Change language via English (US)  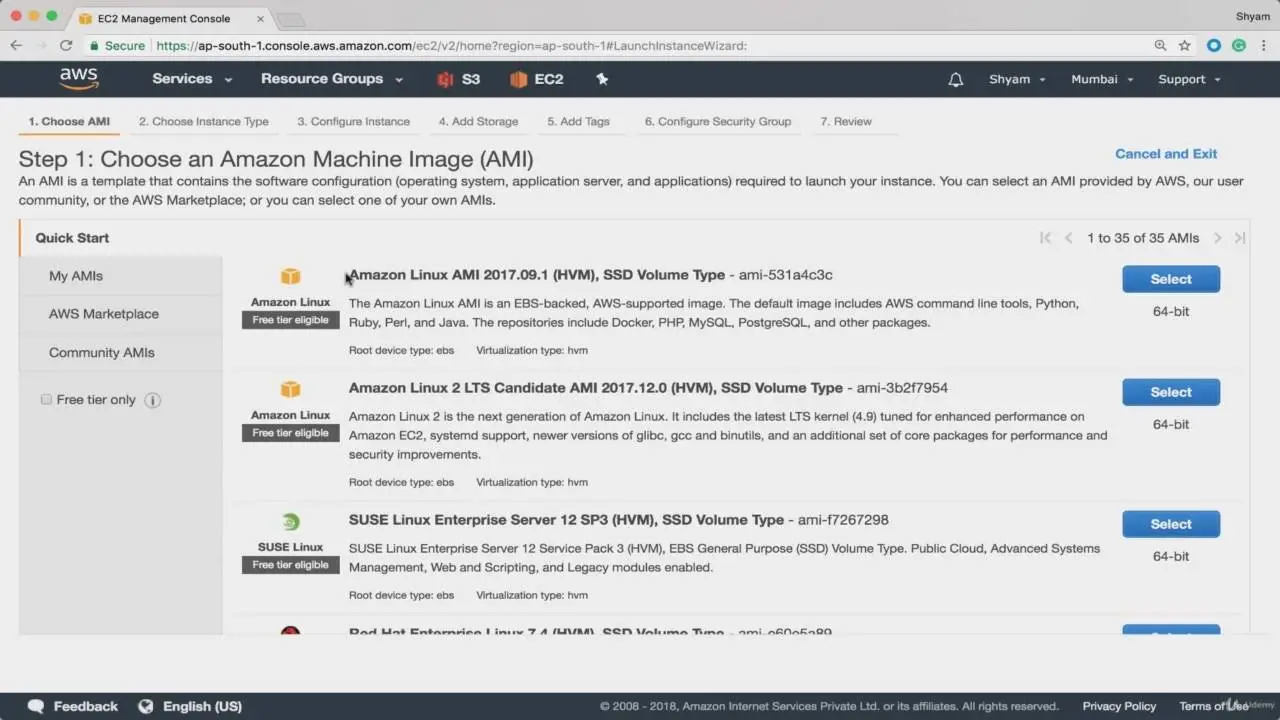click(202, 706)
